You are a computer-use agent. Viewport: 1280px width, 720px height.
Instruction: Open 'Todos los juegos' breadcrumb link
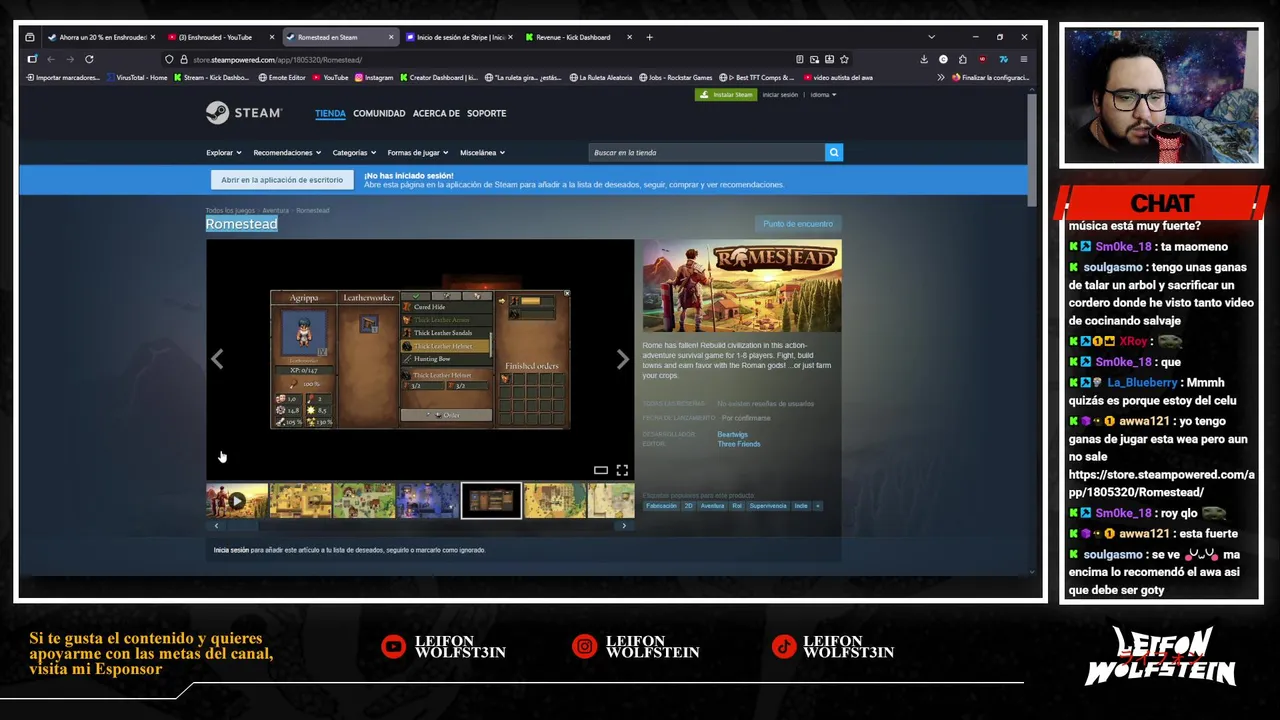(x=229, y=210)
